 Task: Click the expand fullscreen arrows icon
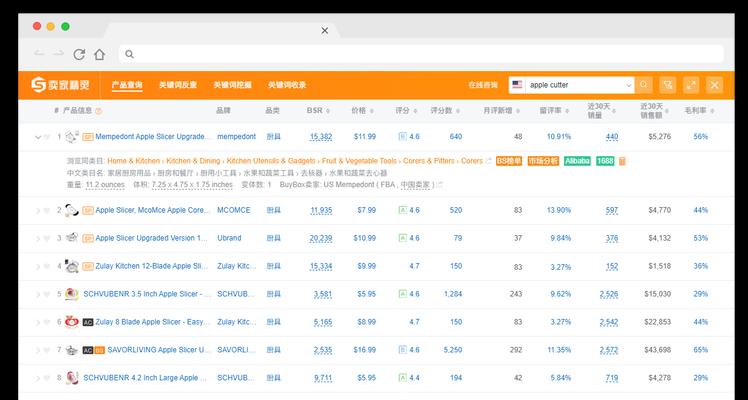click(691, 85)
